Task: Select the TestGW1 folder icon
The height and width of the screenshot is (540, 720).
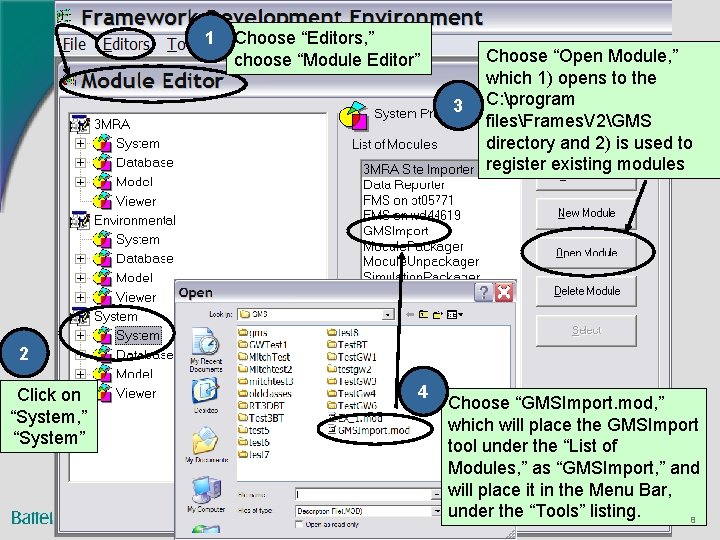Action: [332, 357]
